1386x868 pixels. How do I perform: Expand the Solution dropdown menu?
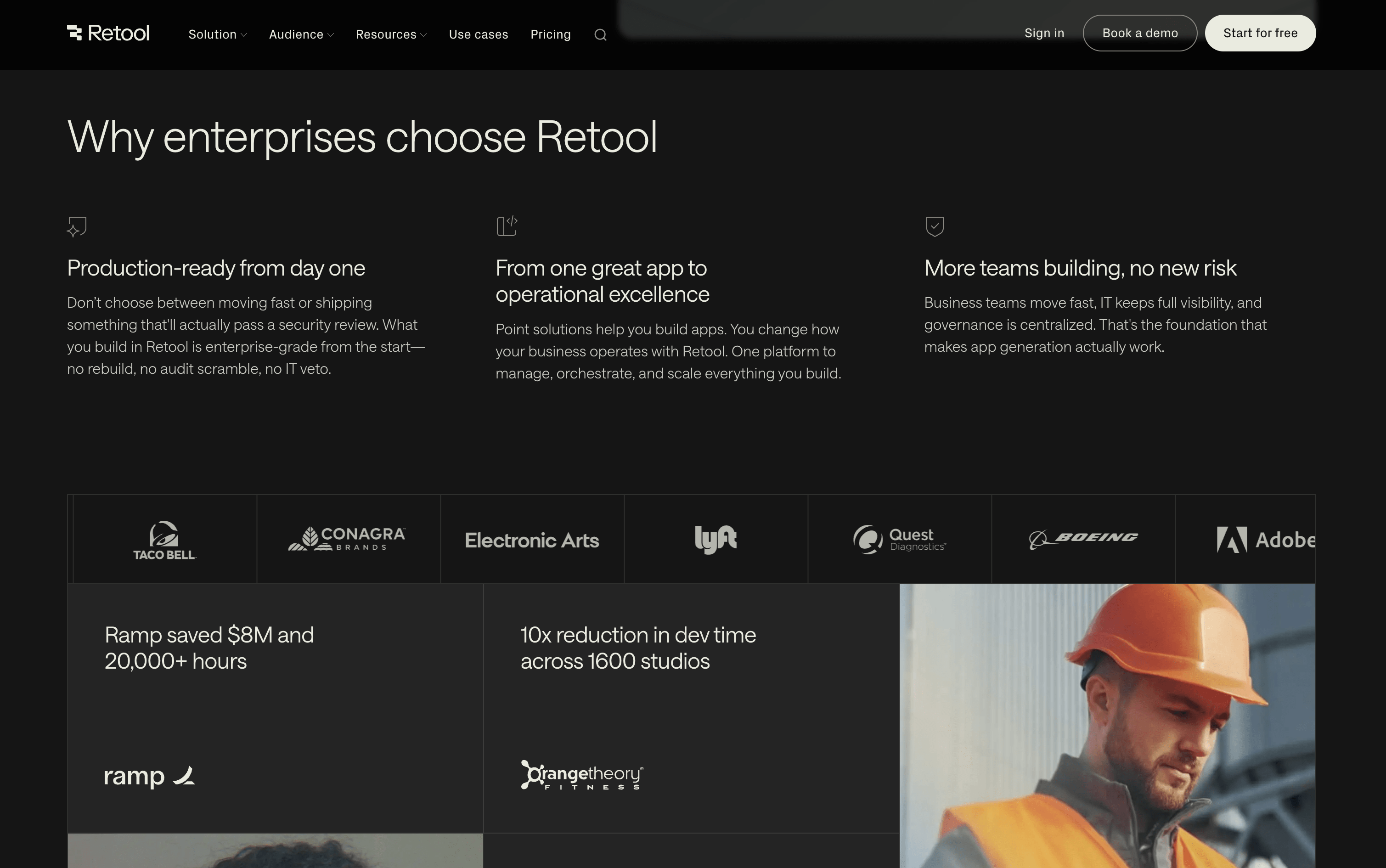(x=218, y=34)
